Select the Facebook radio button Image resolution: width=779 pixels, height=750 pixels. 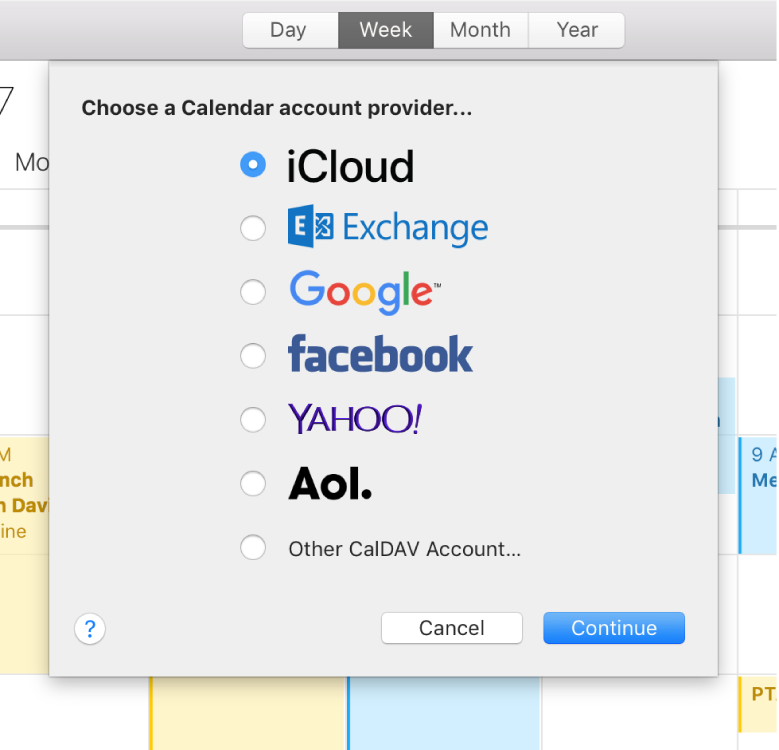coord(253,355)
